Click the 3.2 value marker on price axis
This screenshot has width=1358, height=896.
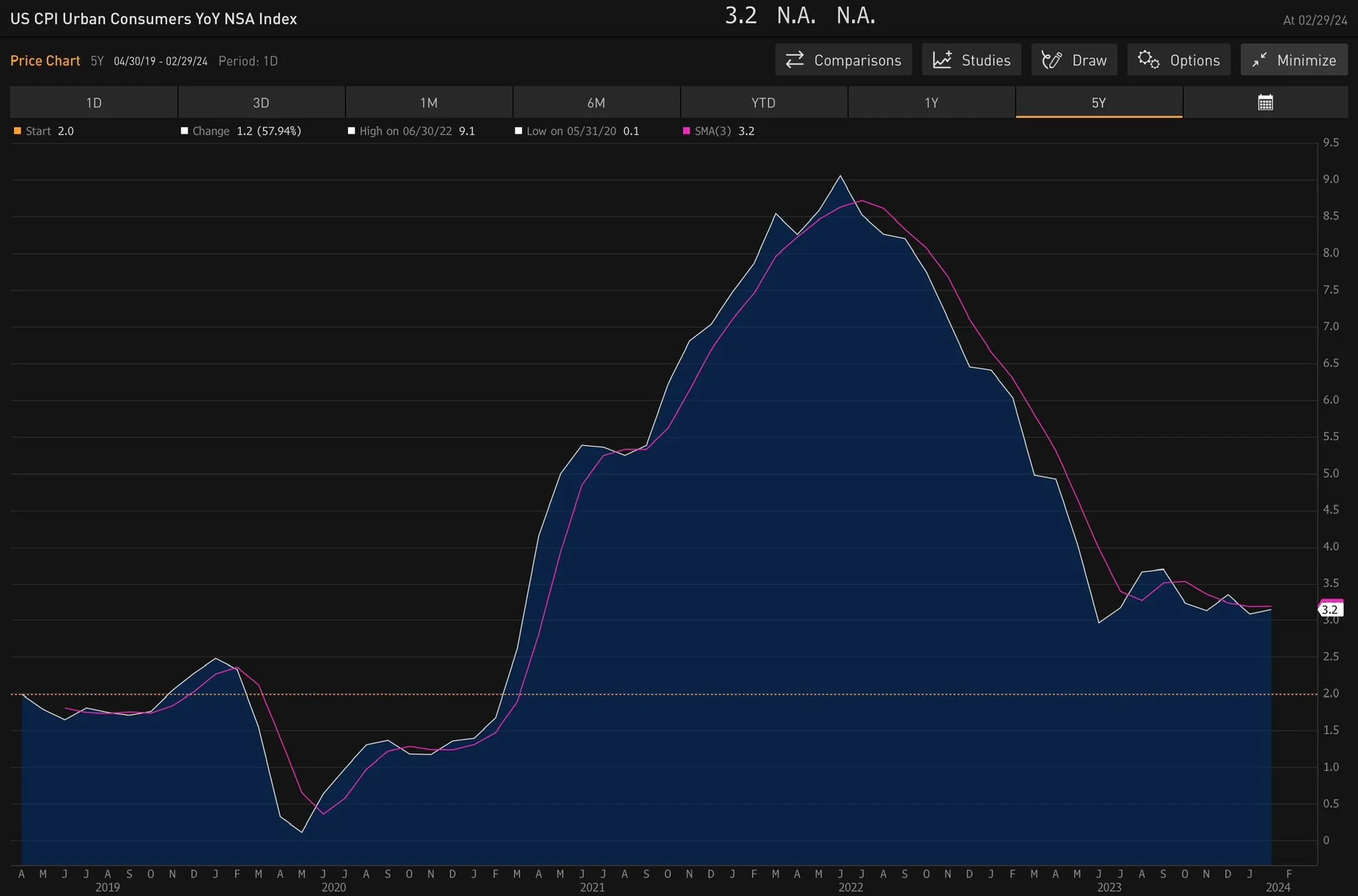pos(1330,610)
